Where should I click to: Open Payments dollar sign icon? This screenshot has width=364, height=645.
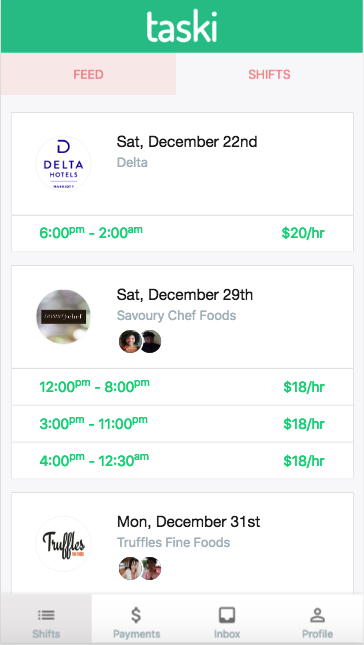(136, 615)
